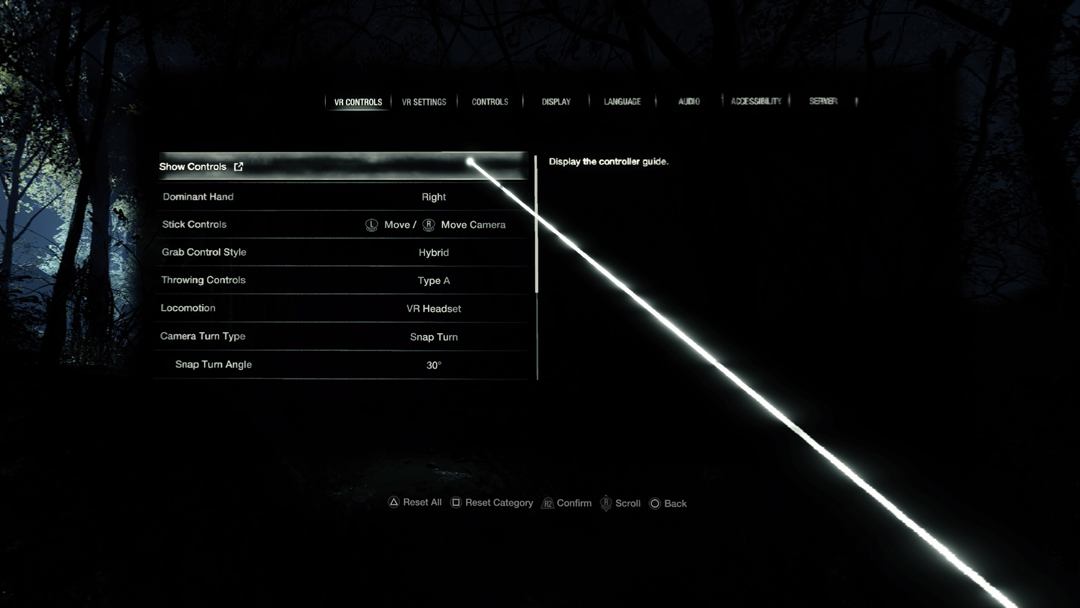Click the right stick Scroll icon
This screenshot has width=1080, height=608.
click(605, 504)
